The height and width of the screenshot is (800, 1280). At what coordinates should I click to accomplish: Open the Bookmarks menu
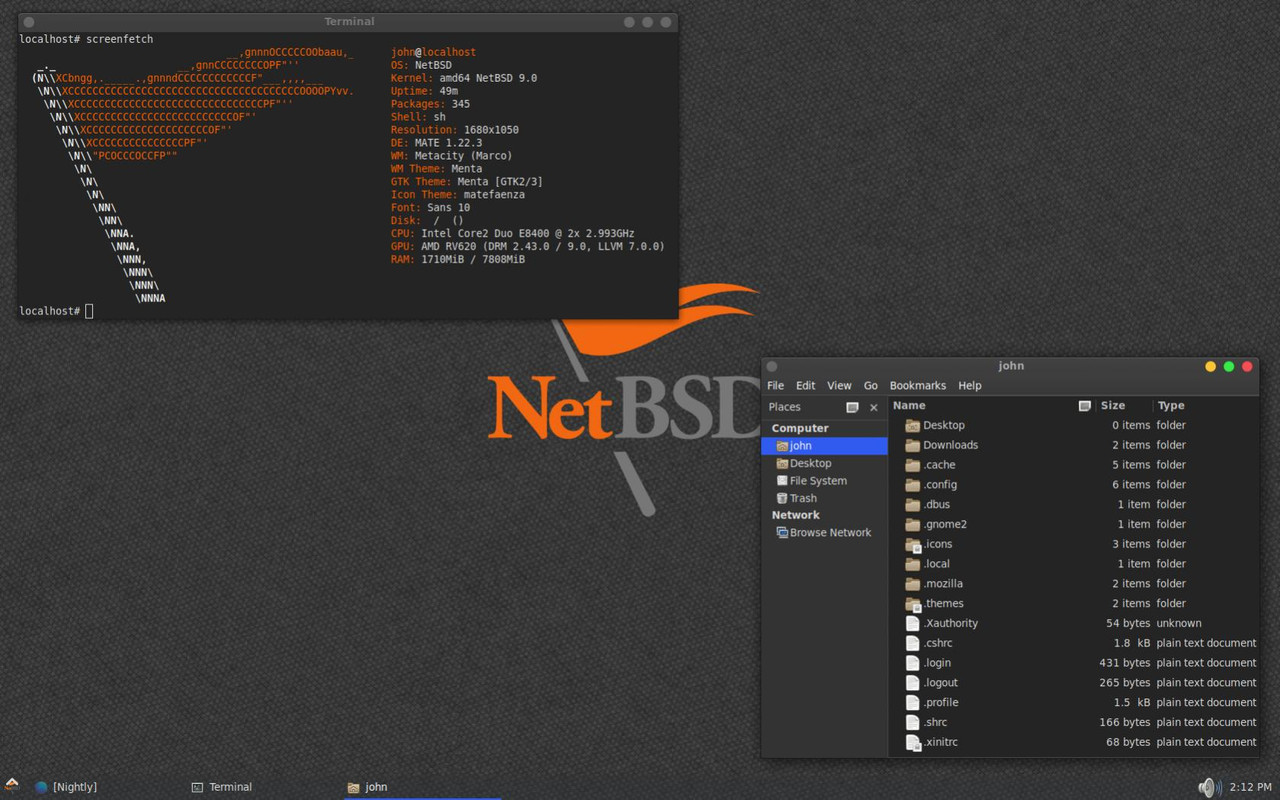(x=918, y=386)
